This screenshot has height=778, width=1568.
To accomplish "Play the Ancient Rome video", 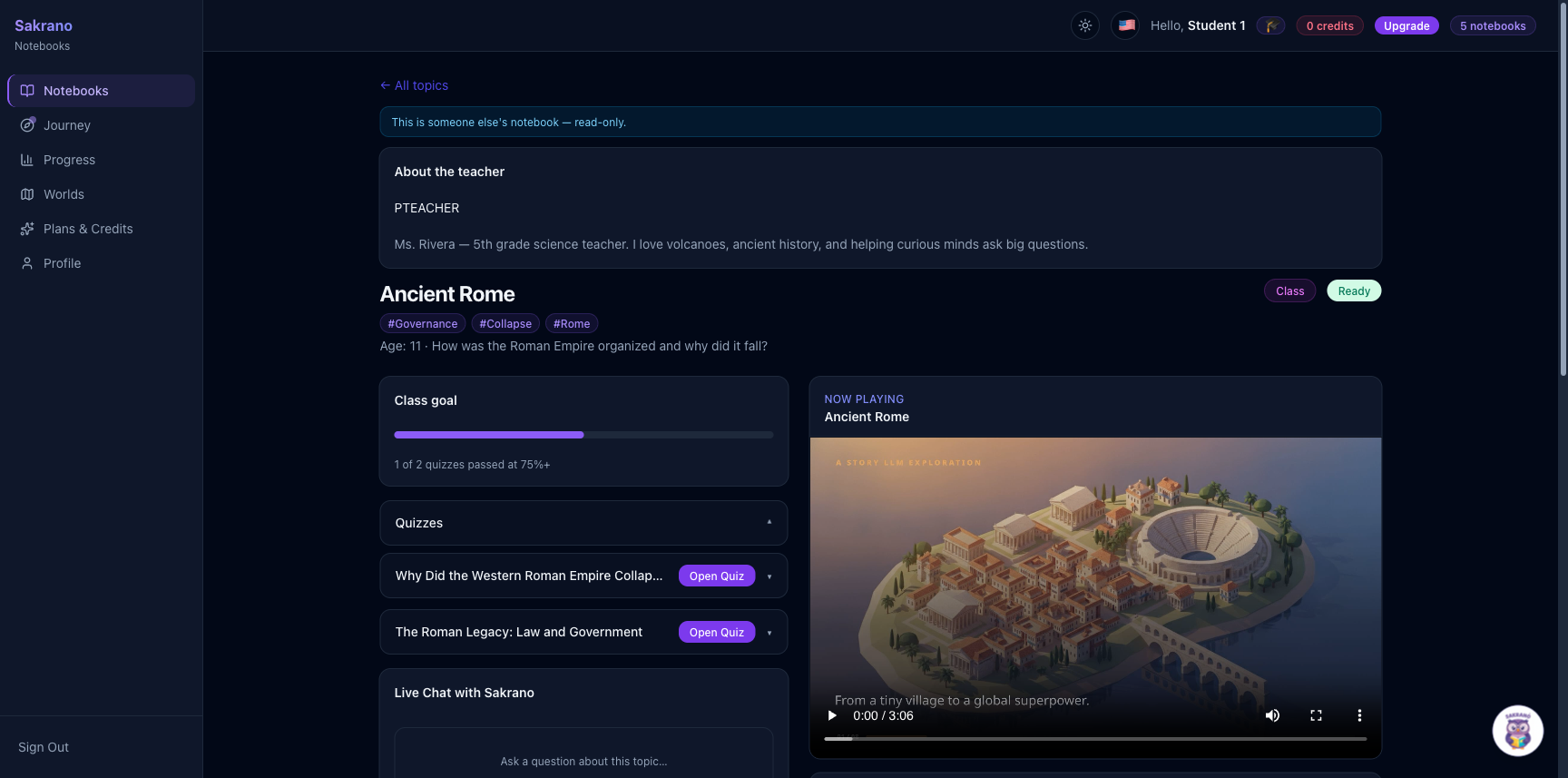I will pos(832,715).
